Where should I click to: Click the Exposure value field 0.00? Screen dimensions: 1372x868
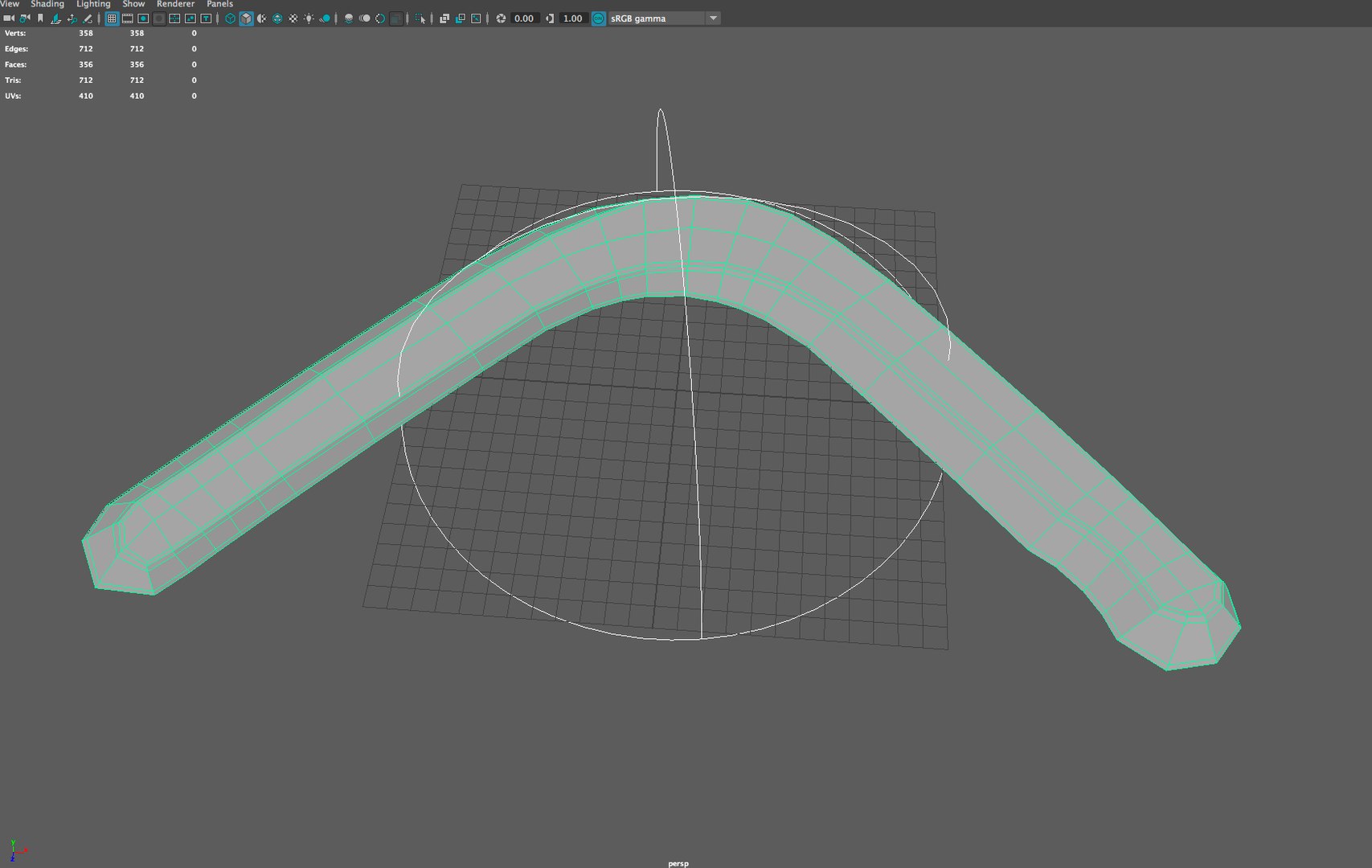click(524, 18)
